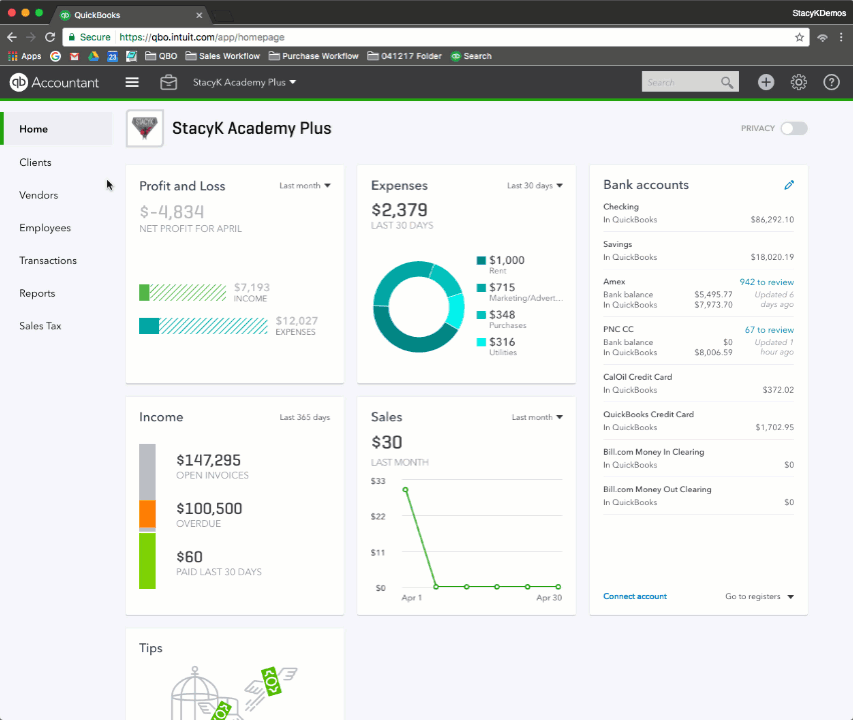This screenshot has height=720, width=853.
Task: Click the browser back arrow
Action: [x=12, y=37]
